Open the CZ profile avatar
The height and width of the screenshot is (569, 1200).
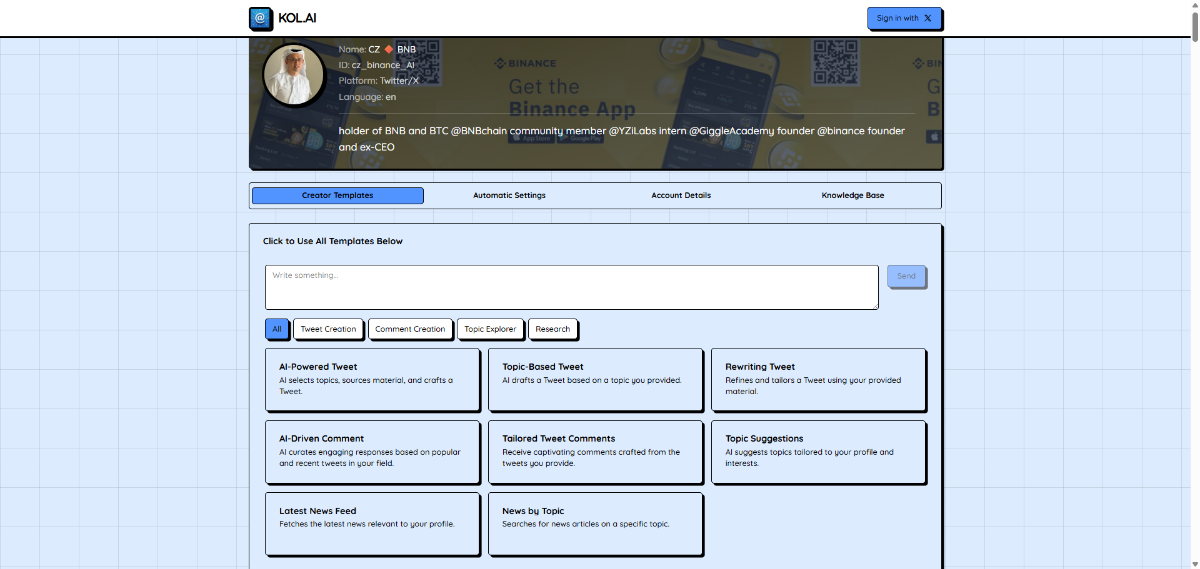[x=294, y=75]
